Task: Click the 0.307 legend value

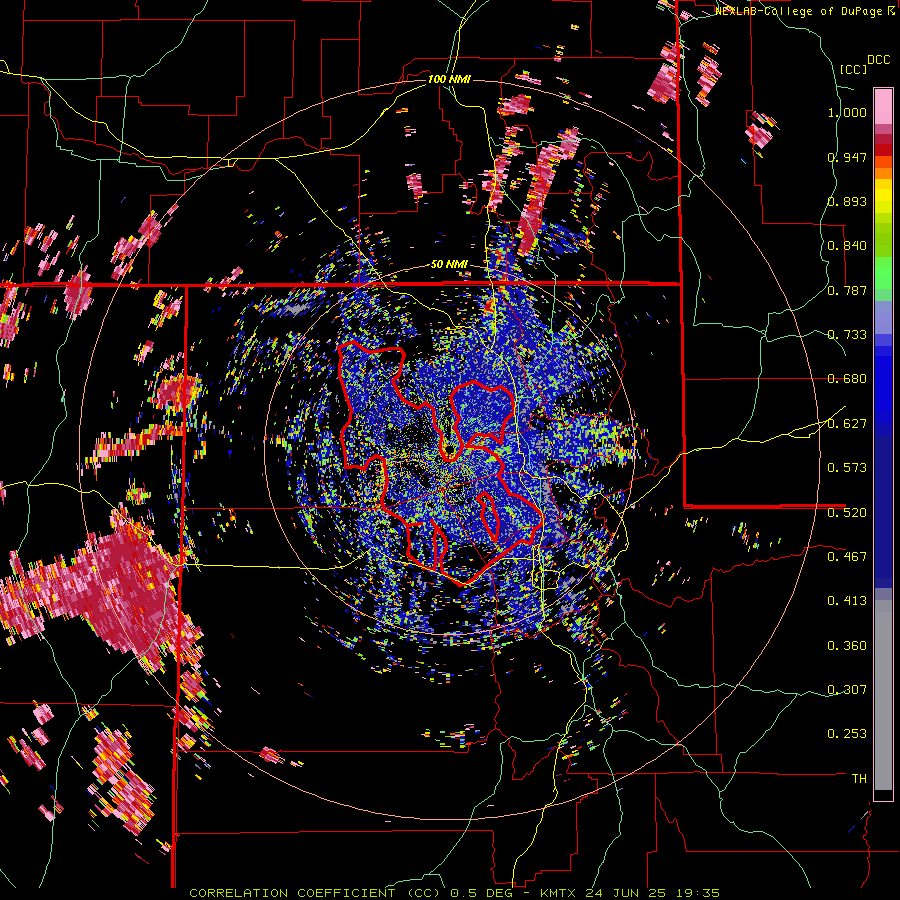Action: click(847, 690)
